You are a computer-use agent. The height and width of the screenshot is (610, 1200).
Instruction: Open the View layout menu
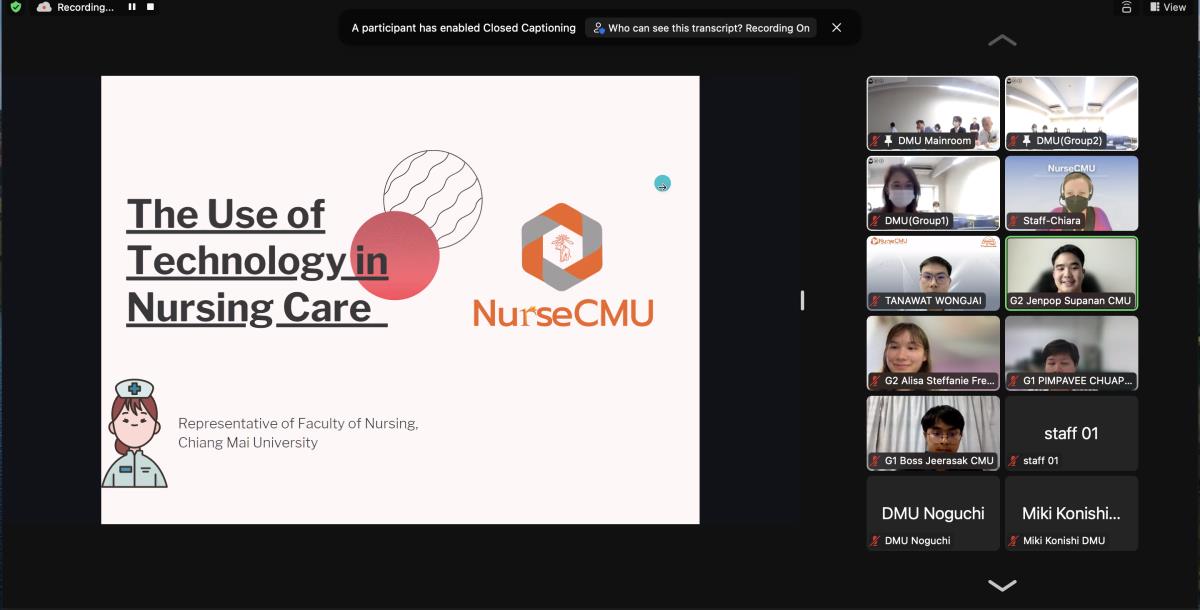tap(1168, 7)
